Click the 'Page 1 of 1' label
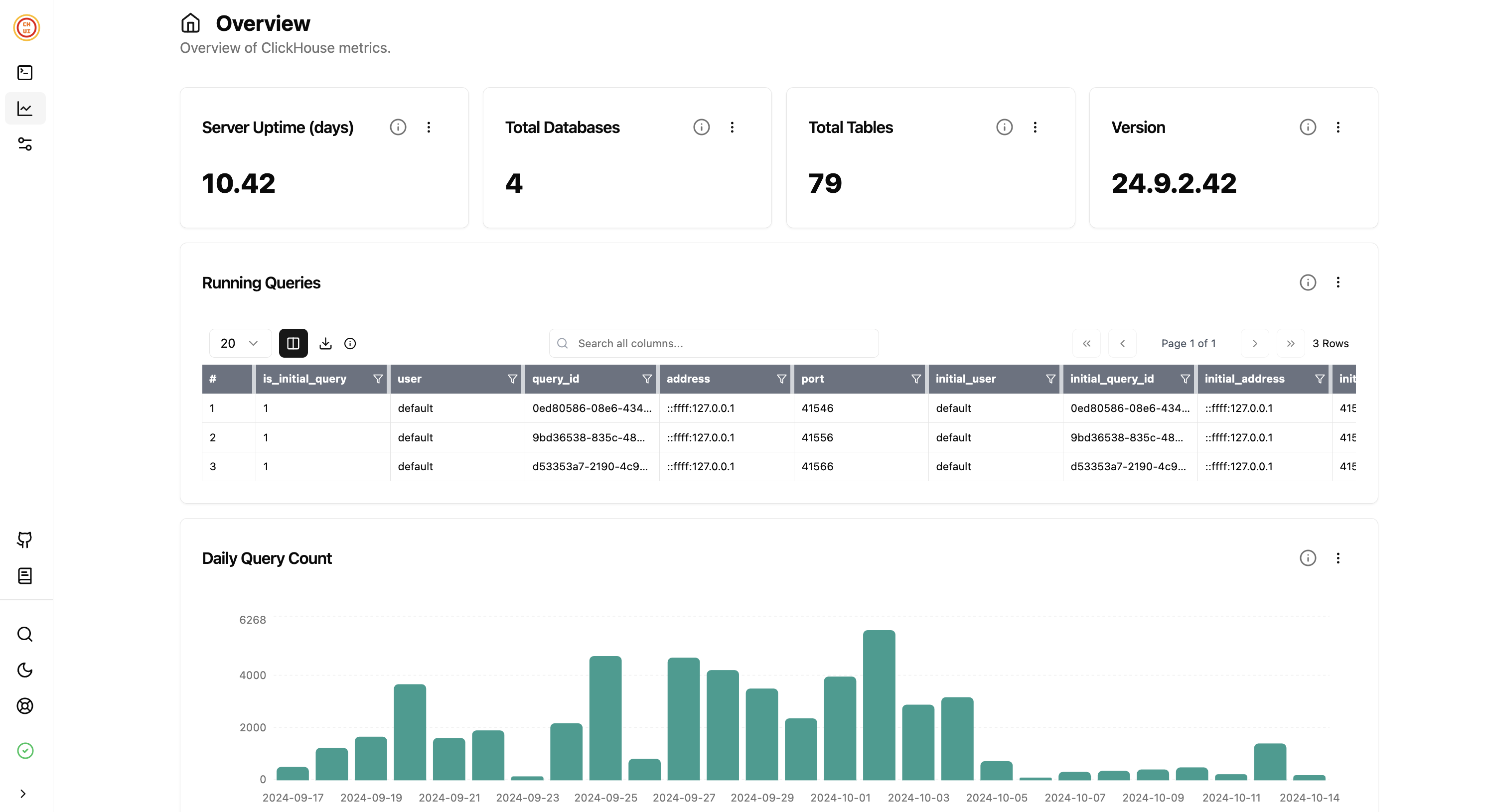 coord(1189,344)
